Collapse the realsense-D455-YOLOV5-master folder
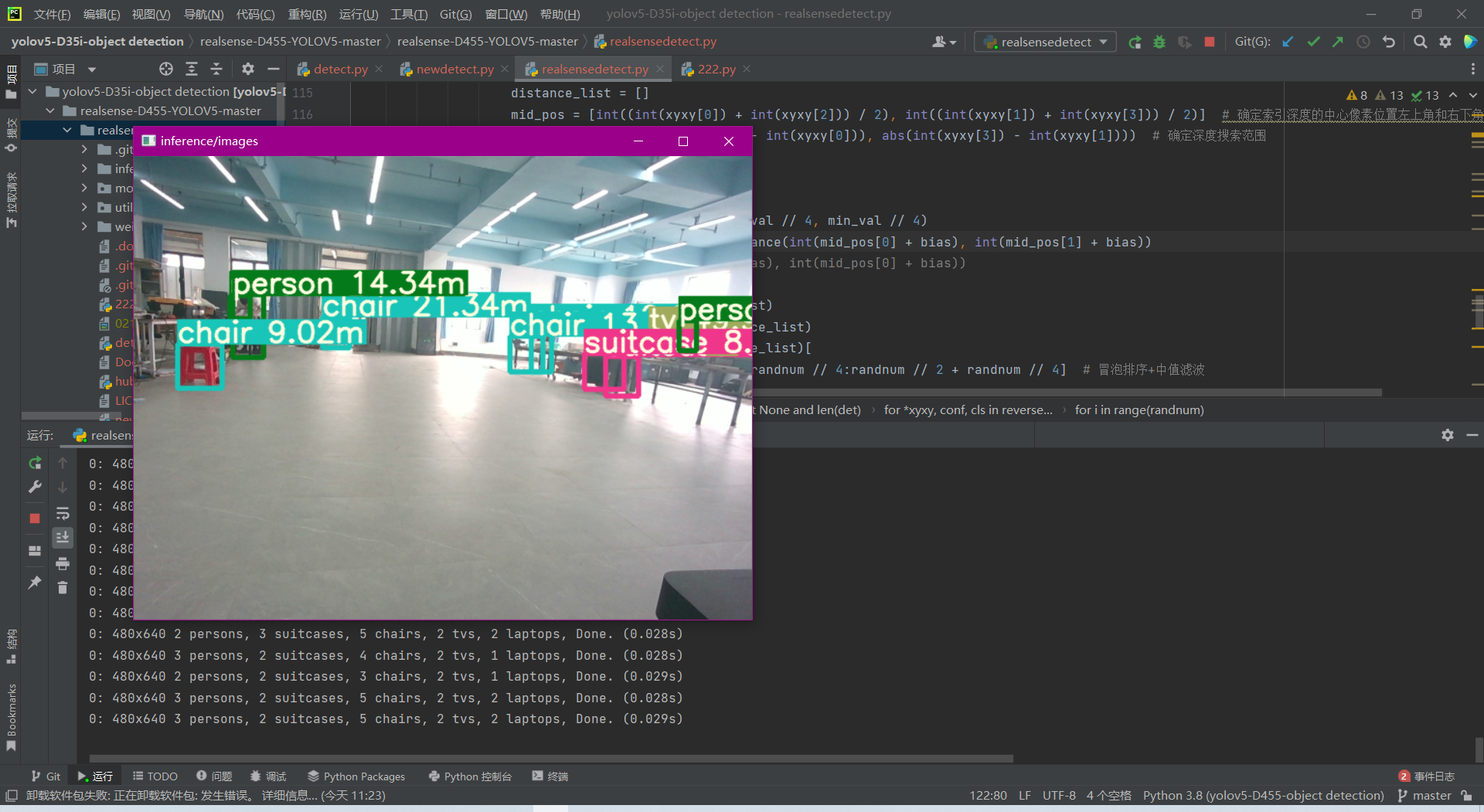Viewport: 1484px width, 812px height. coord(50,110)
